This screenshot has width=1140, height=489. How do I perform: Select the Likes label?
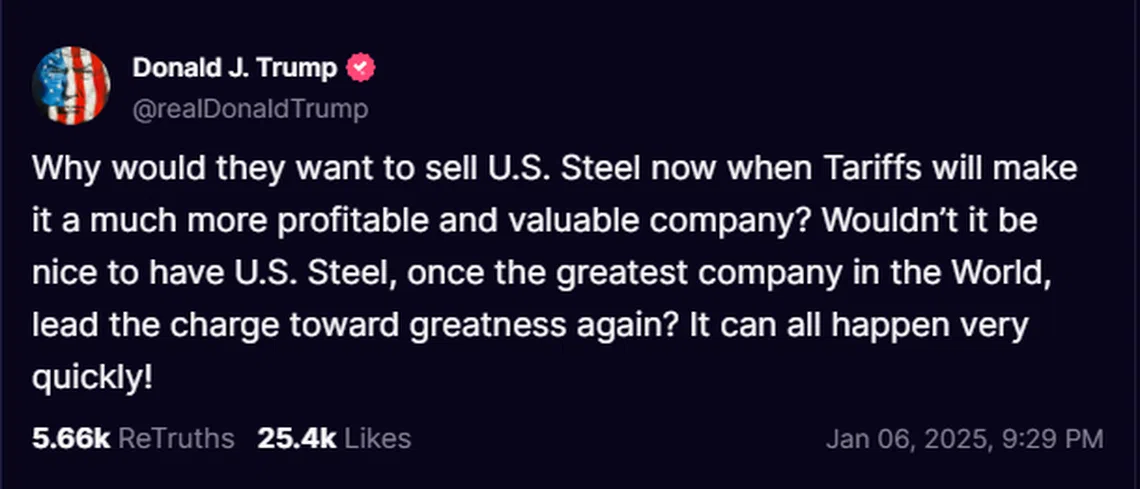[378, 438]
